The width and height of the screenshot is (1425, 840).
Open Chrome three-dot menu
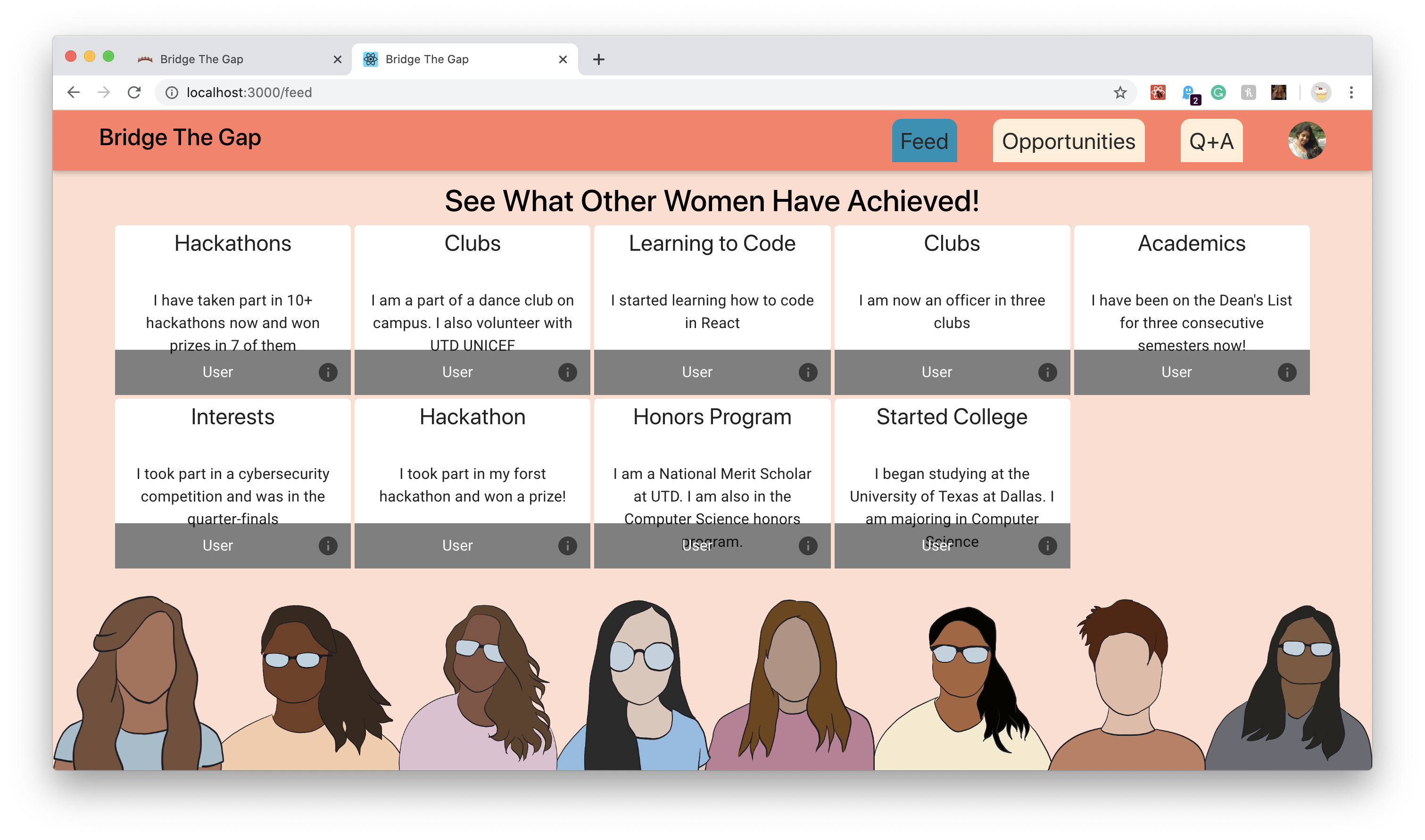pos(1351,92)
